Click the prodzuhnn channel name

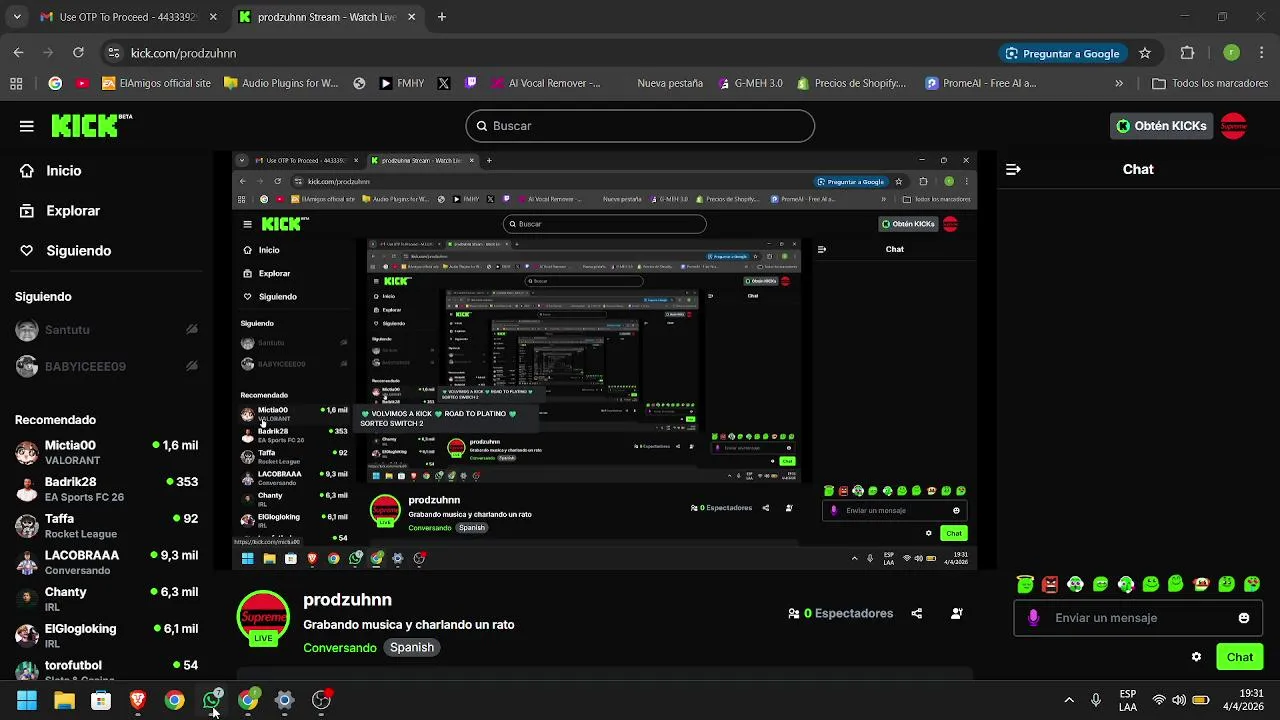[347, 600]
